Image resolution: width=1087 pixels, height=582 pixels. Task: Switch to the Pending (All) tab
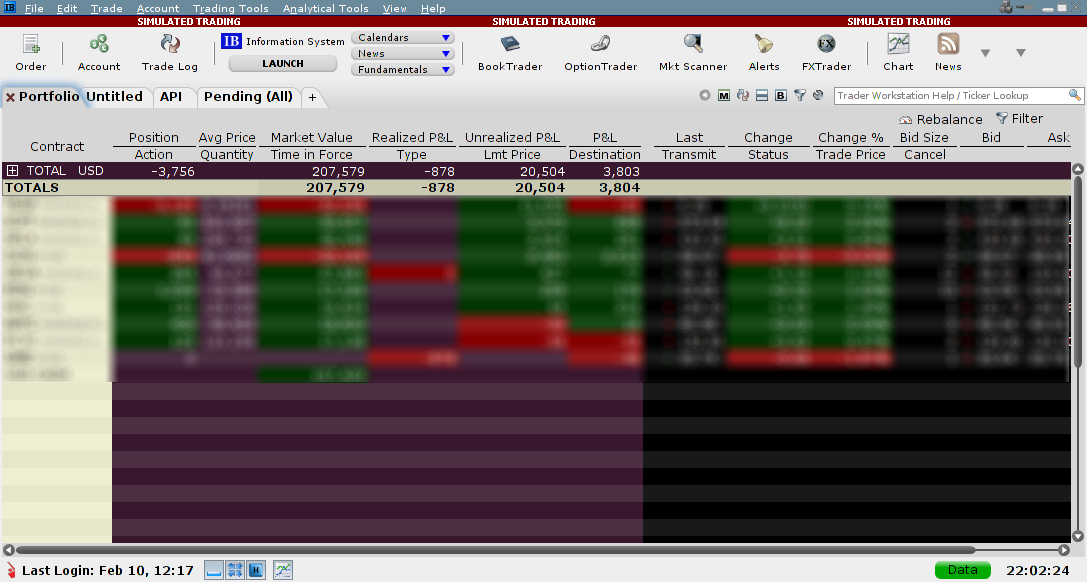[248, 96]
